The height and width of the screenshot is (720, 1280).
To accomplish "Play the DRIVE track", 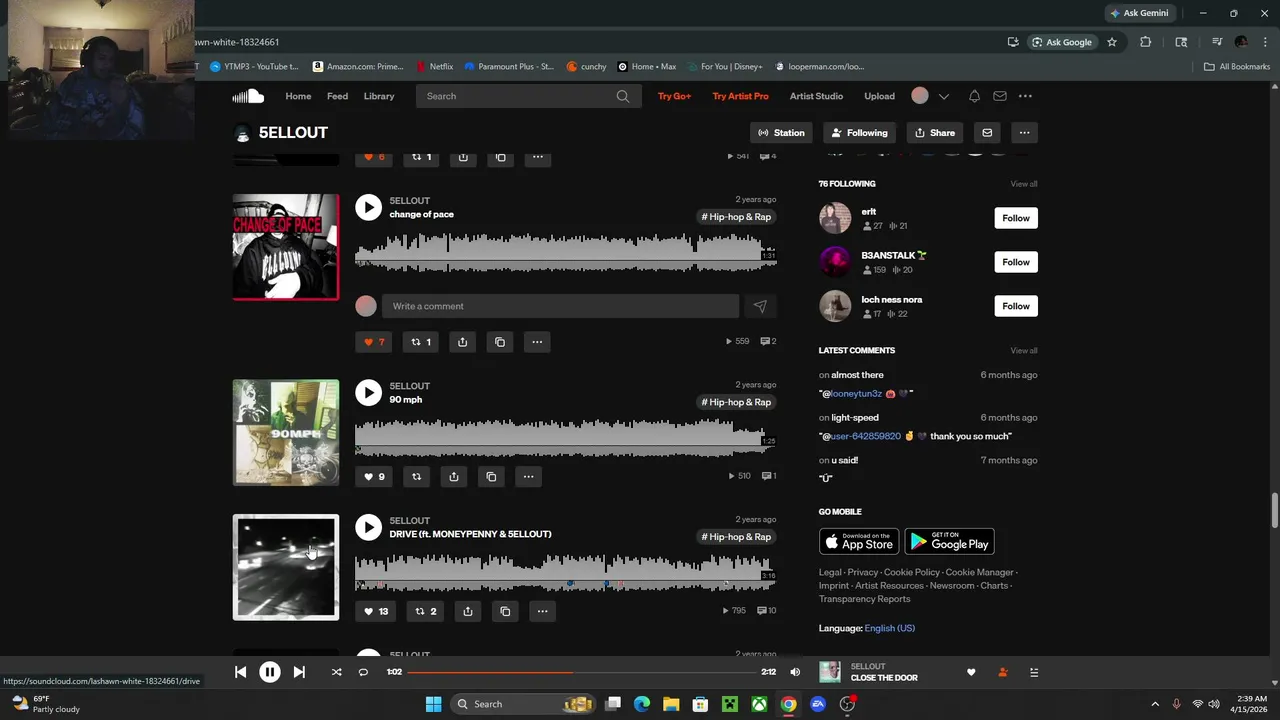I will (x=368, y=527).
